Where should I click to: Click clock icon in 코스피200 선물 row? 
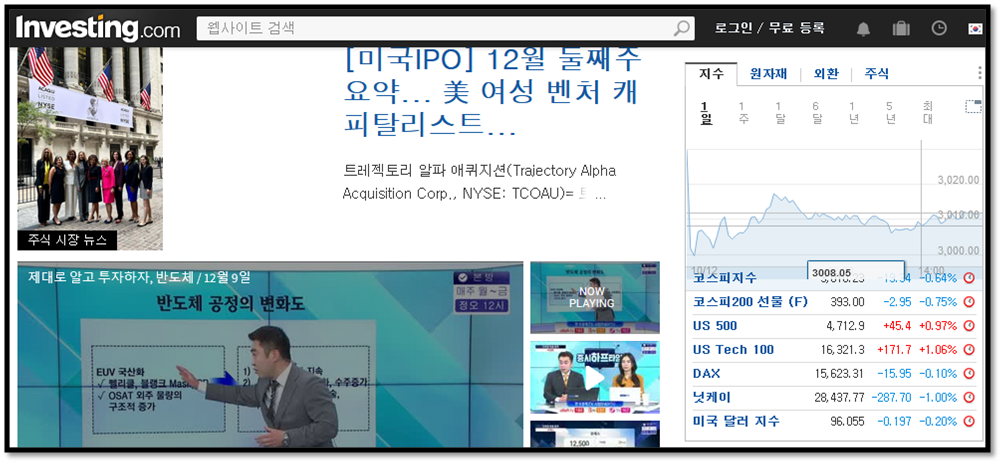pyautogui.click(x=969, y=302)
